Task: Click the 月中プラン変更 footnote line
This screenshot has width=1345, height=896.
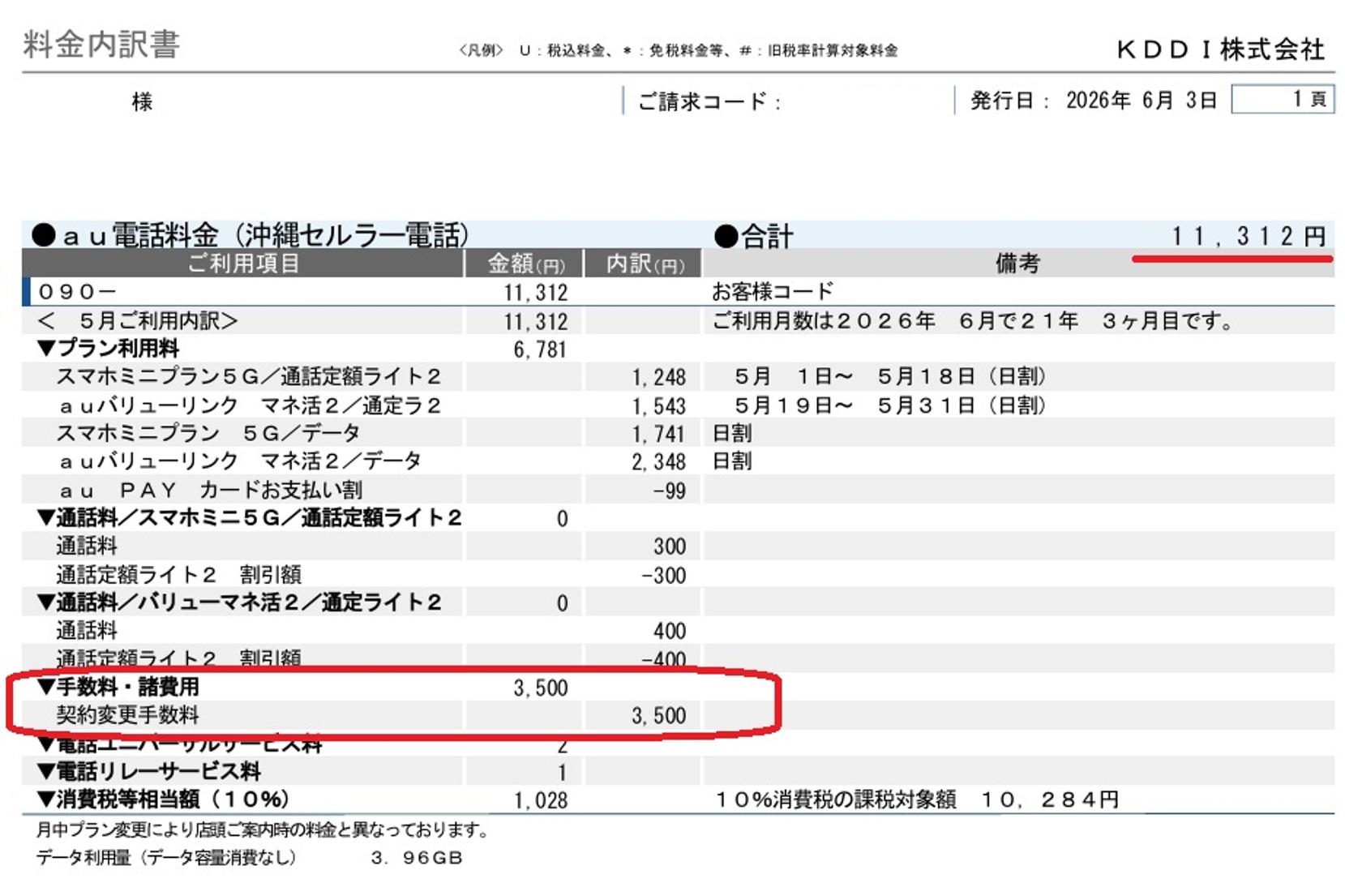Action: pyautogui.click(x=265, y=830)
